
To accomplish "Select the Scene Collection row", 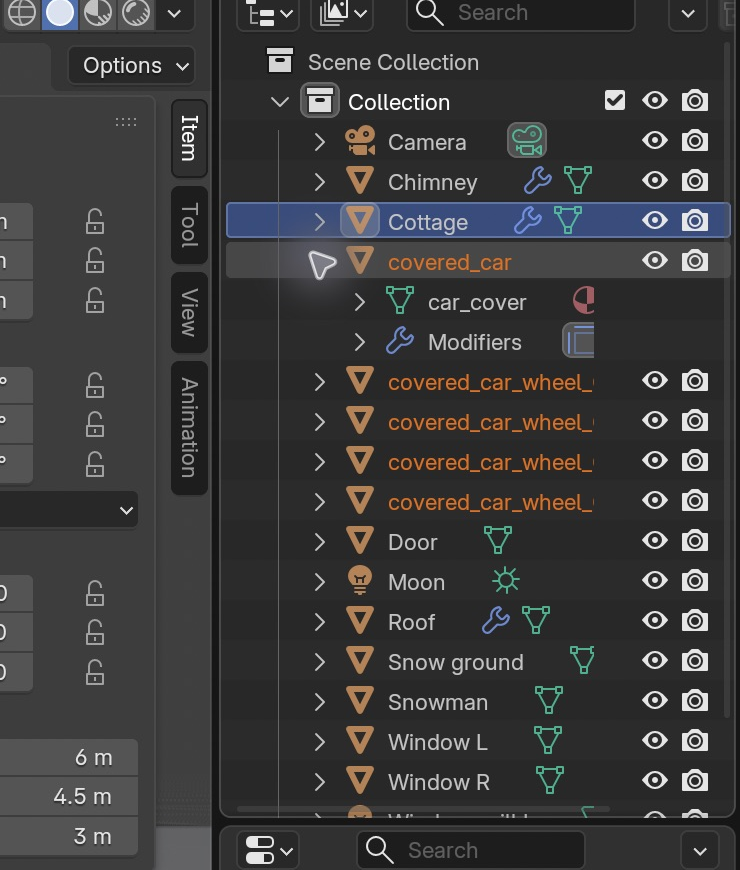I will [477, 62].
